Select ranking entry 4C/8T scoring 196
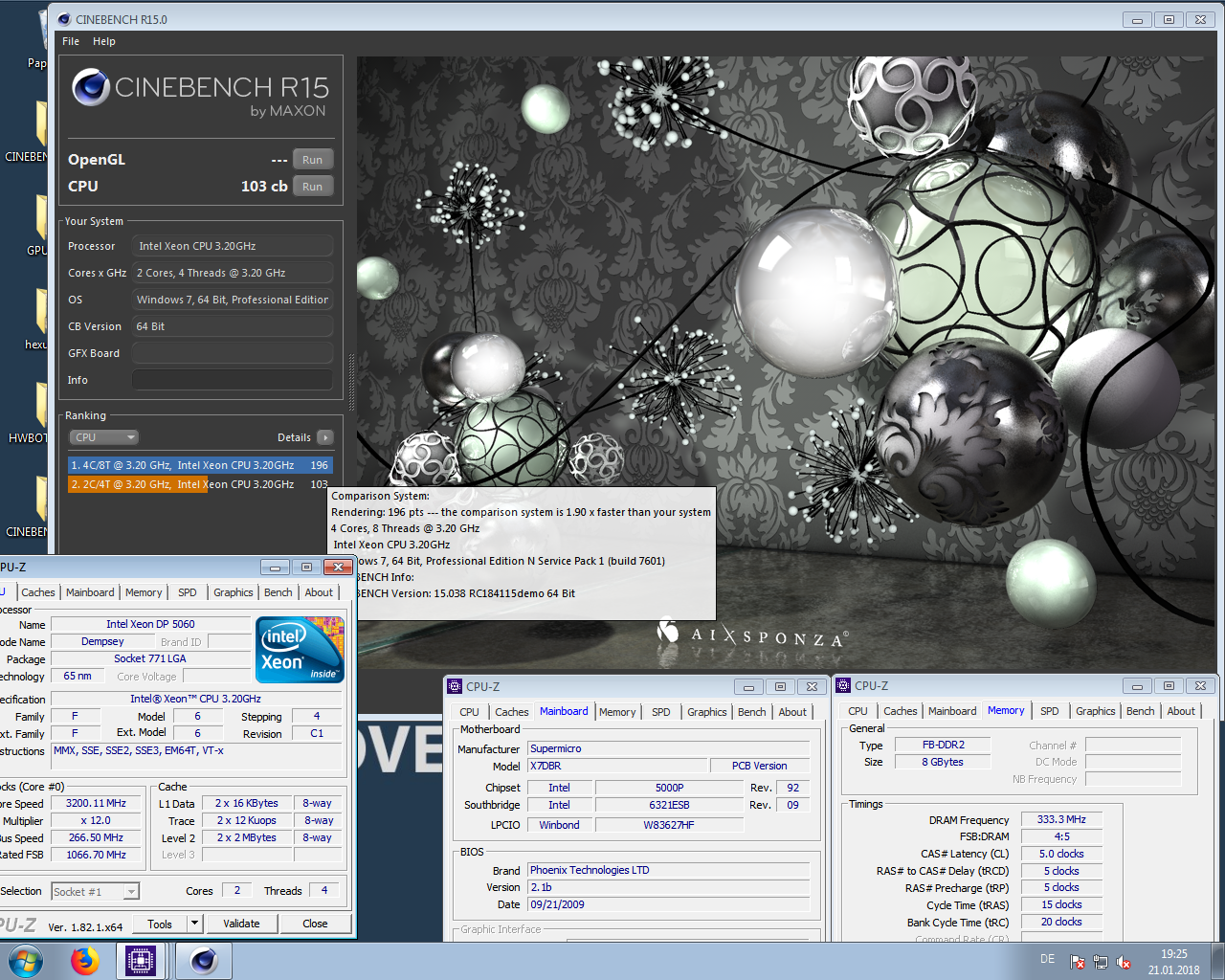The height and width of the screenshot is (980, 1225). pyautogui.click(x=200, y=465)
